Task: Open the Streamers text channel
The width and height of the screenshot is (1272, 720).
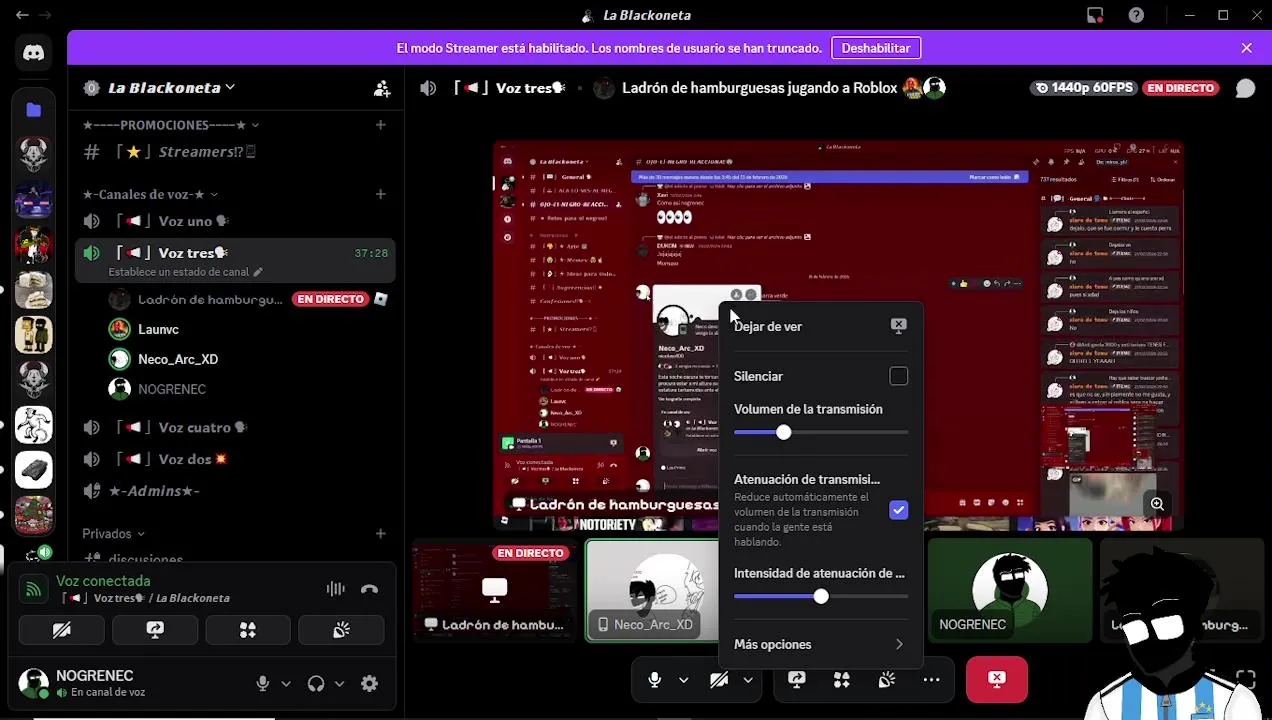Action: [235, 152]
